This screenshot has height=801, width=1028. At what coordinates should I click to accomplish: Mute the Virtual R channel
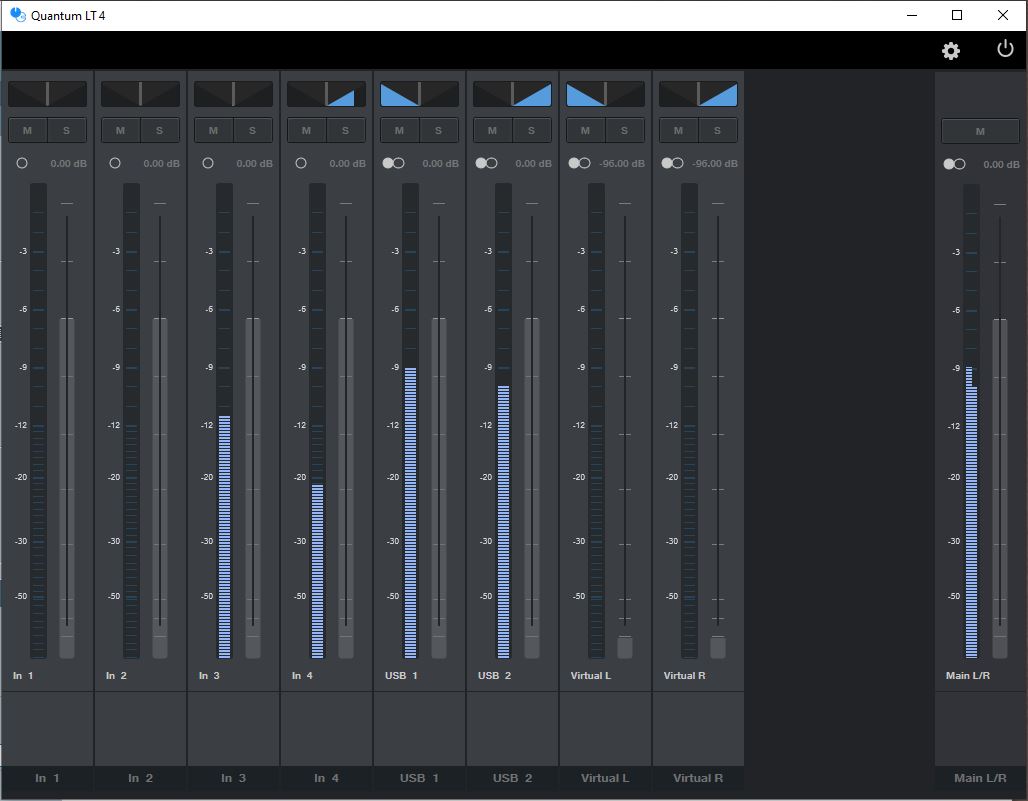click(679, 130)
